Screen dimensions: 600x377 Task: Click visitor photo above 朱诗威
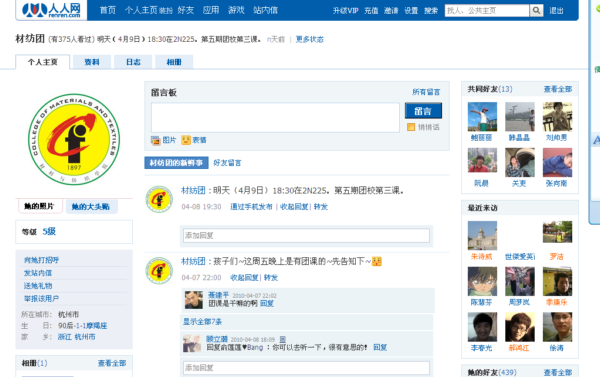tap(482, 235)
